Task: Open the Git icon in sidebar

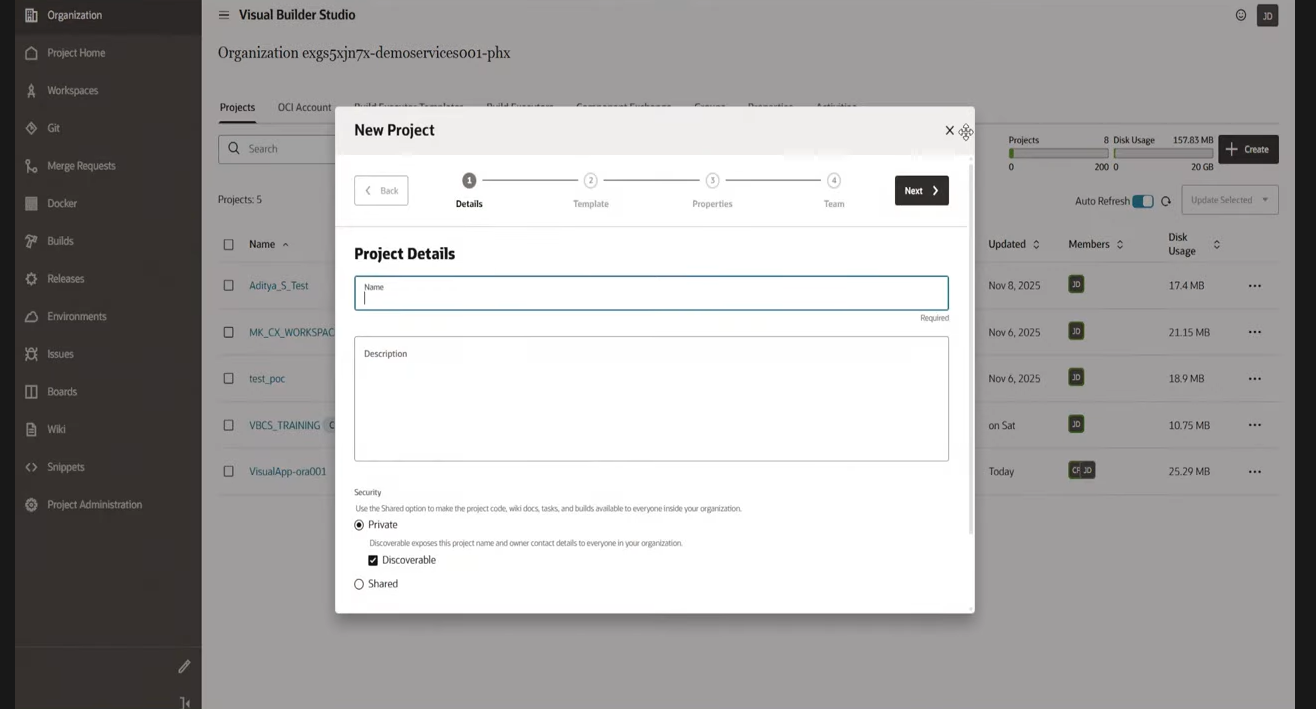Action: (x=31, y=128)
